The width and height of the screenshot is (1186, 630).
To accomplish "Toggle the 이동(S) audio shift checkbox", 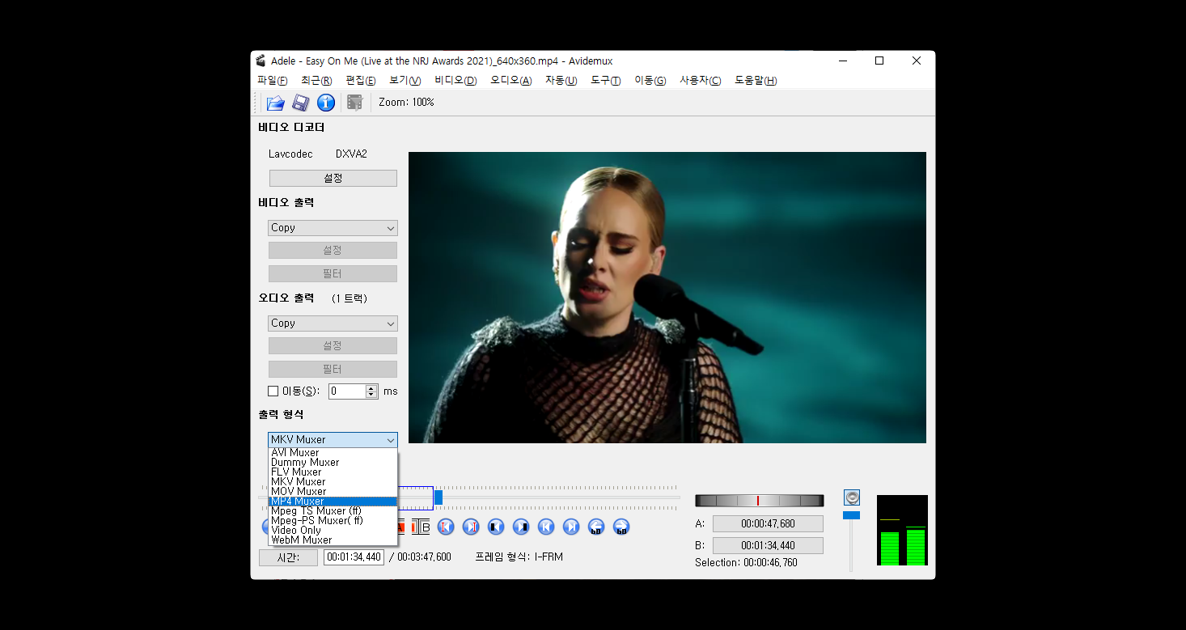I will point(273,391).
